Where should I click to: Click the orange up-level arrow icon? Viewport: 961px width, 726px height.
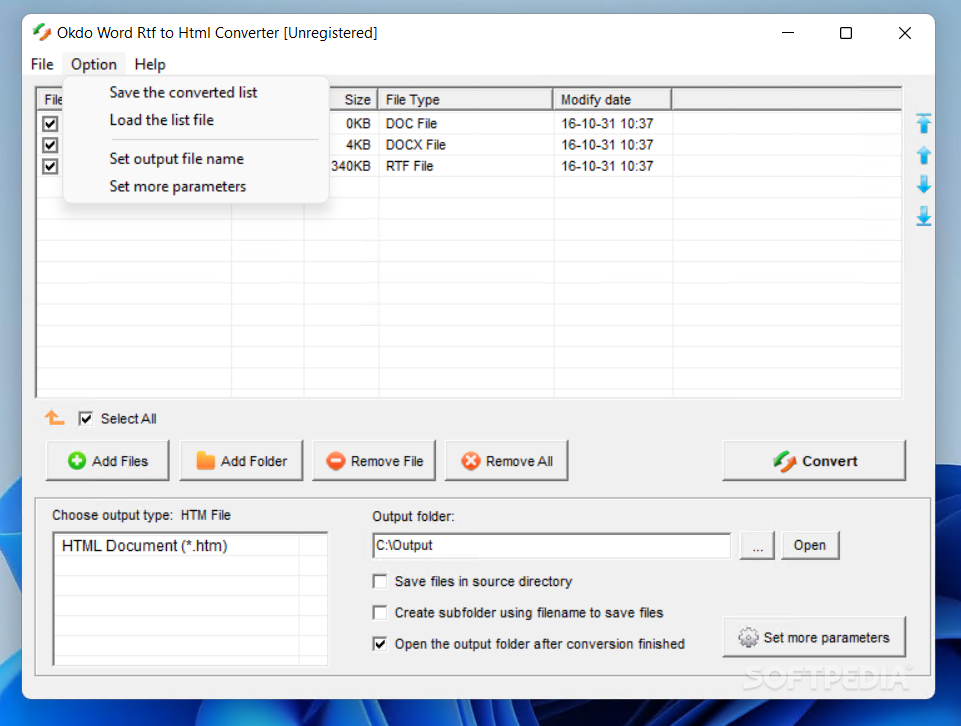click(55, 418)
